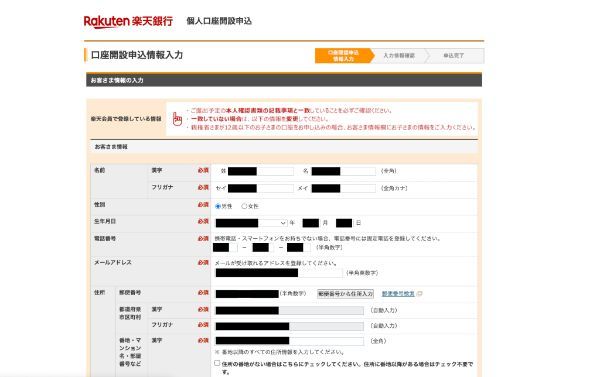Image resolution: width=600 pixels, height=377 pixels.
Task: Click the 郵便番号から住所入力 button
Action: (346, 294)
